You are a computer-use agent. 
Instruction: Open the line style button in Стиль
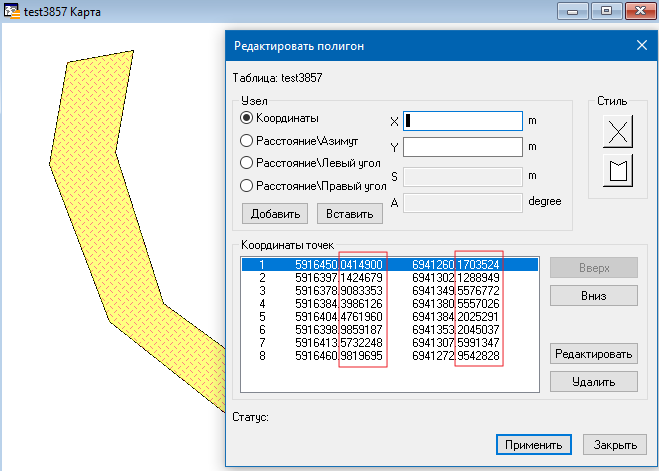click(618, 132)
